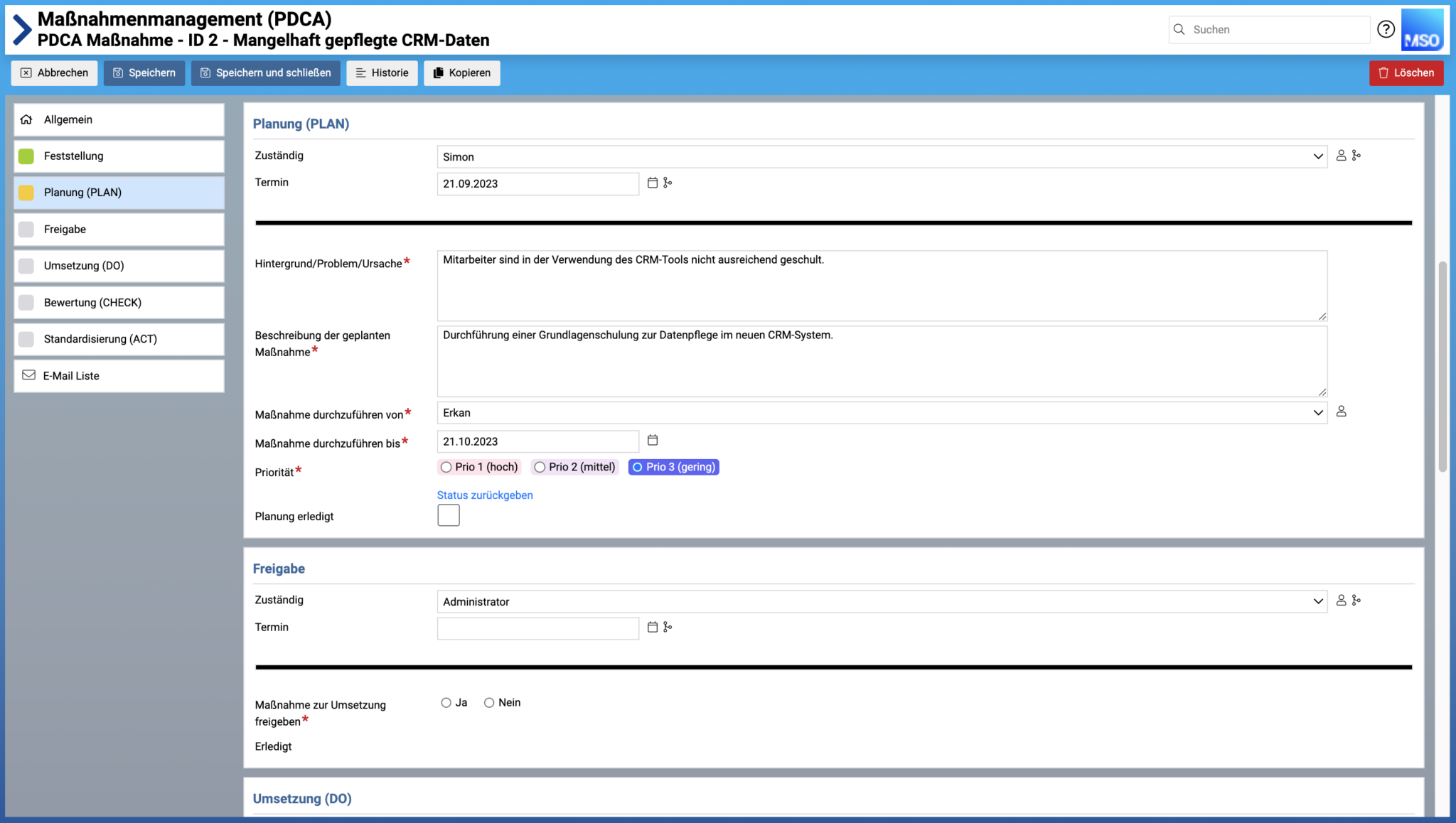Click the person icon next to Erkan dropdown
This screenshot has width=1456, height=823.
point(1341,411)
